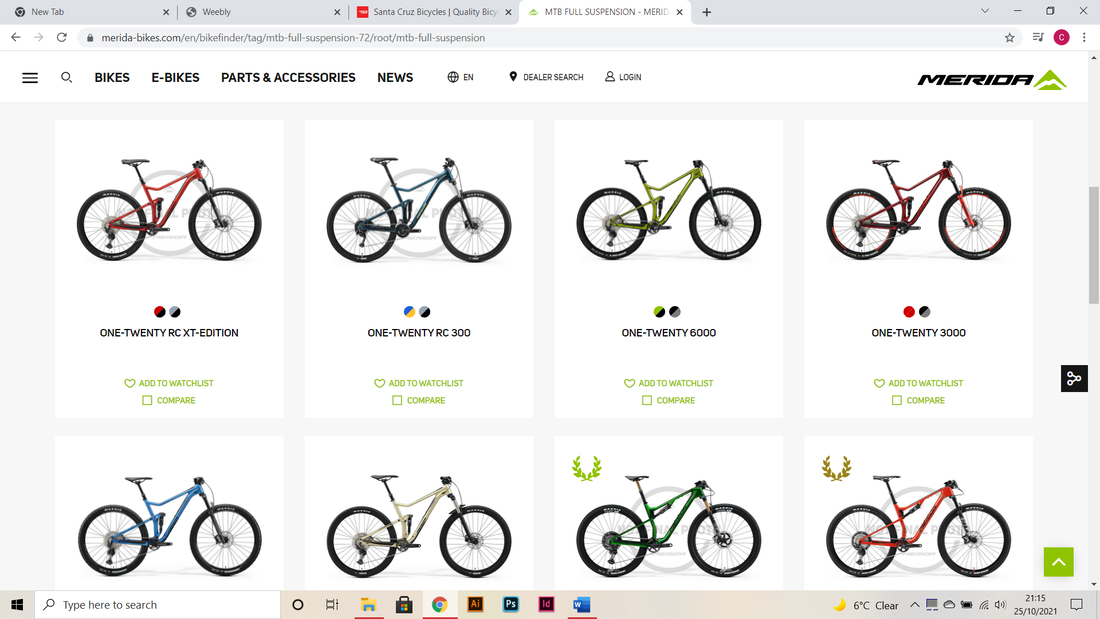Open the language globe selector EN
The image size is (1100, 619).
click(x=460, y=77)
